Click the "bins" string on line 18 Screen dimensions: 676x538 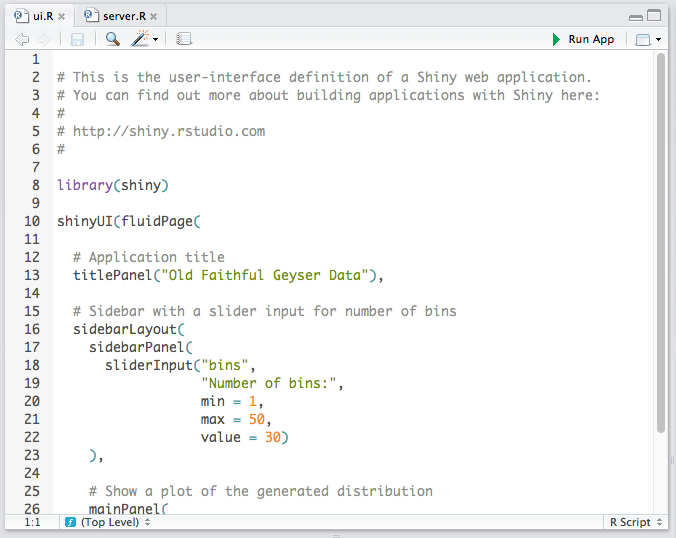tap(225, 366)
